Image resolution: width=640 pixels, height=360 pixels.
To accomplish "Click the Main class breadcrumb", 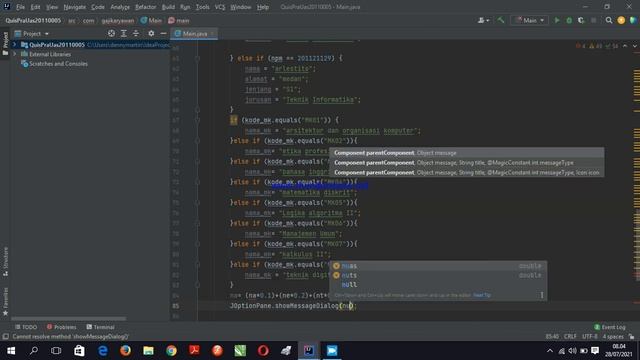I will 151,20.
